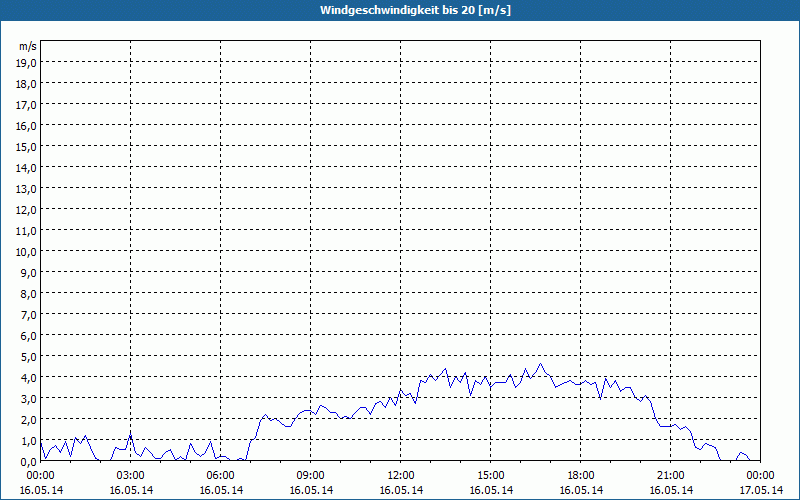This screenshot has height=500, width=800.
Task: Click the 19,0 y-axis label
Action: click(26, 63)
